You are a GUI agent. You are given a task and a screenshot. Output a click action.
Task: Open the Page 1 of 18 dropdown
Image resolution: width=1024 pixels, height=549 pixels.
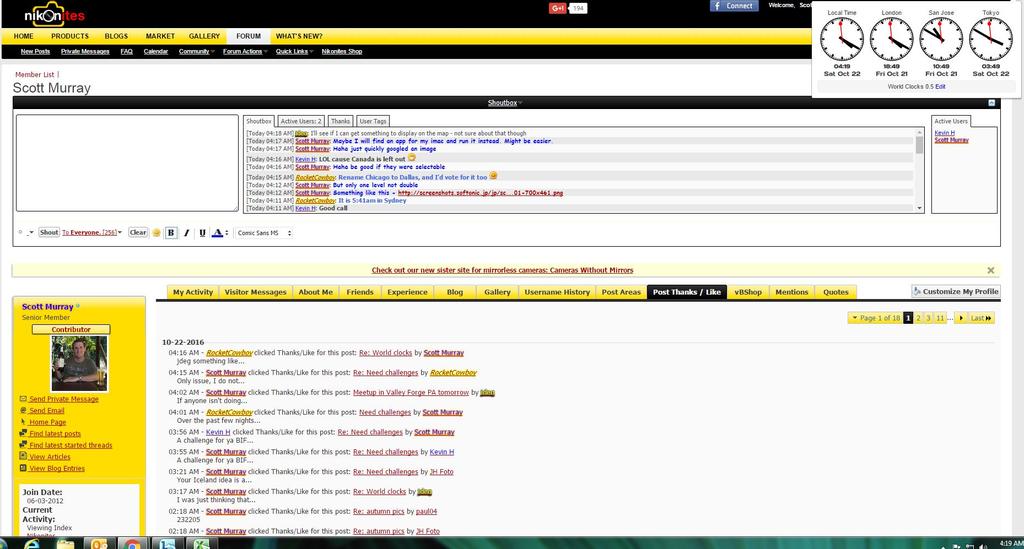pyautogui.click(x=874, y=318)
